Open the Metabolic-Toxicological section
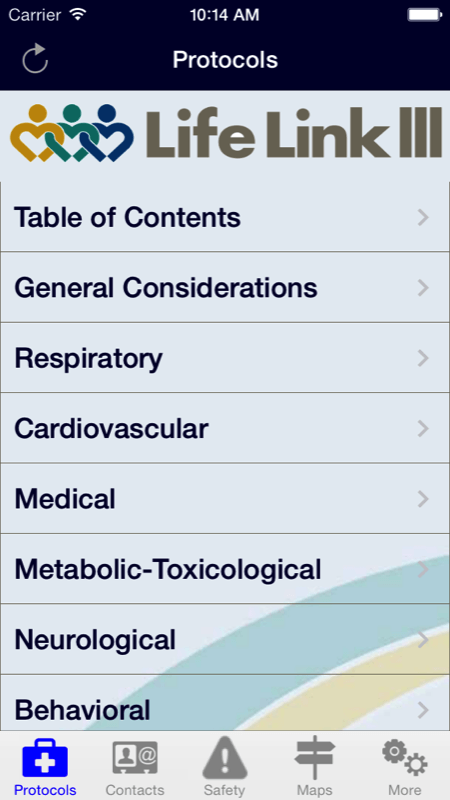Image resolution: width=450 pixels, height=800 pixels. [x=225, y=569]
